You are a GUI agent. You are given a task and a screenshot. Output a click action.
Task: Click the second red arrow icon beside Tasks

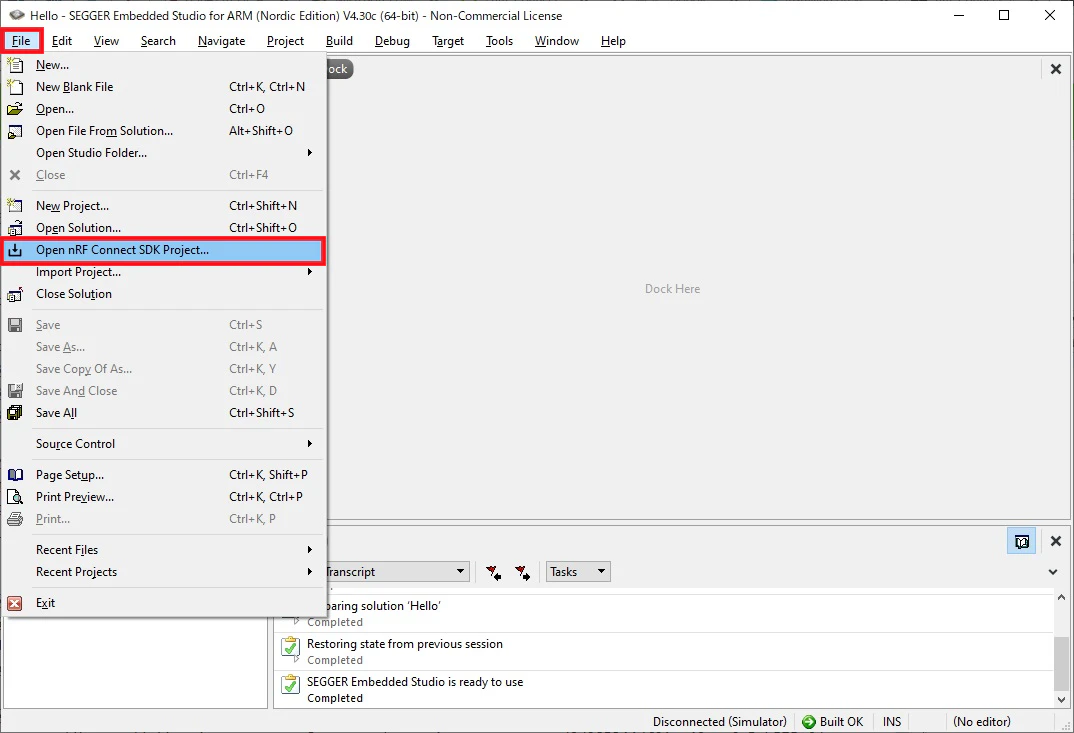tap(523, 572)
